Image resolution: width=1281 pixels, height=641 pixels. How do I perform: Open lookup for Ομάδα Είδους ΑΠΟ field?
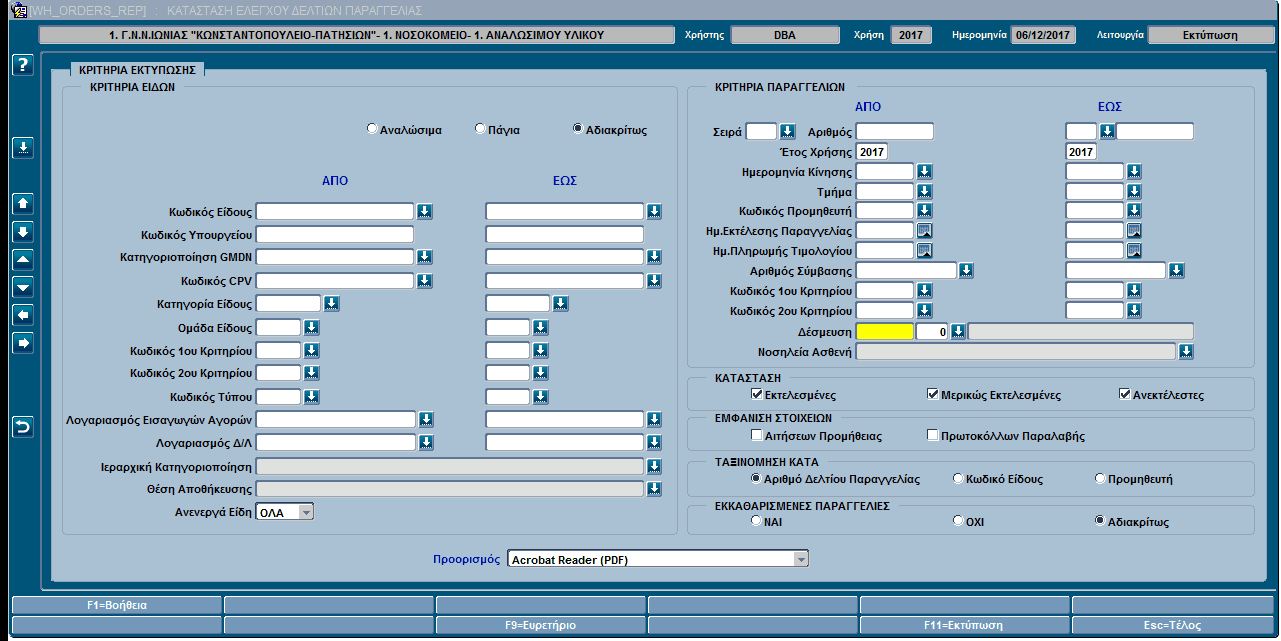311,327
